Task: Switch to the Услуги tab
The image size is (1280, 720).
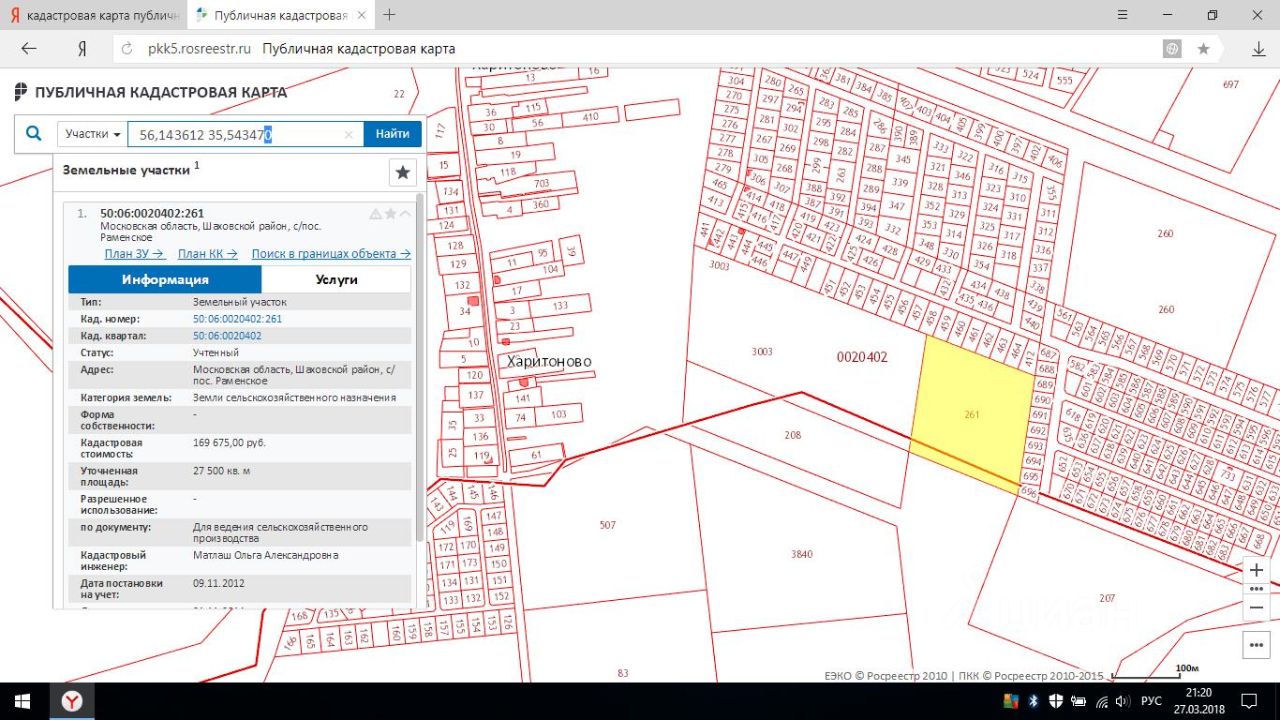Action: 336,280
